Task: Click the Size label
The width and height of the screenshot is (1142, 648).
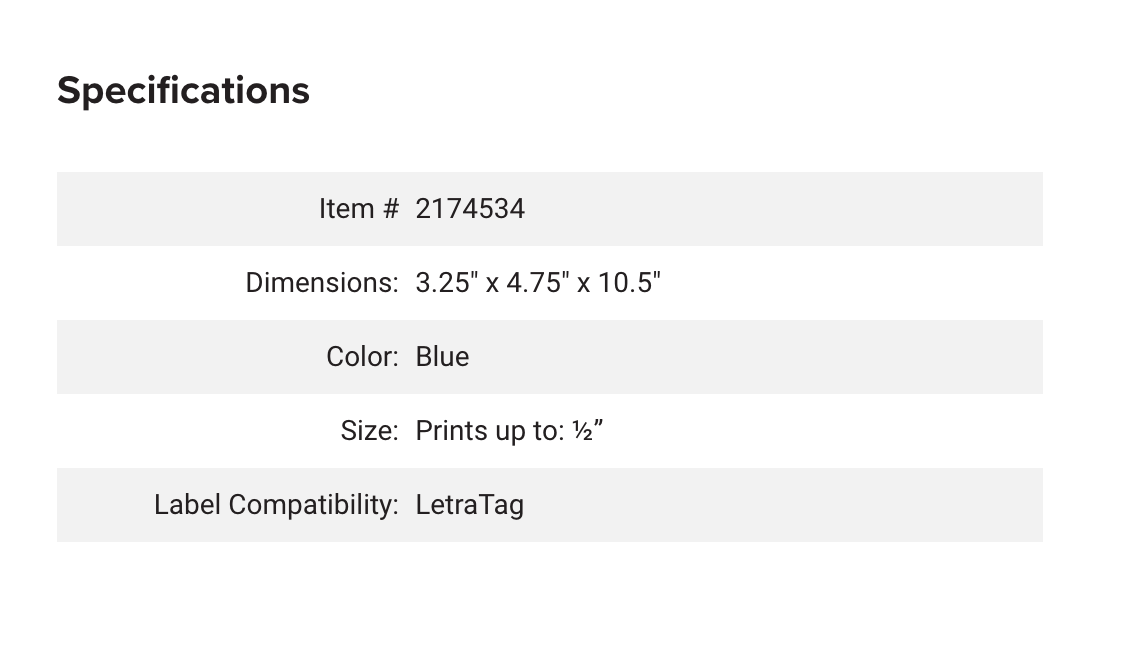Action: click(369, 431)
